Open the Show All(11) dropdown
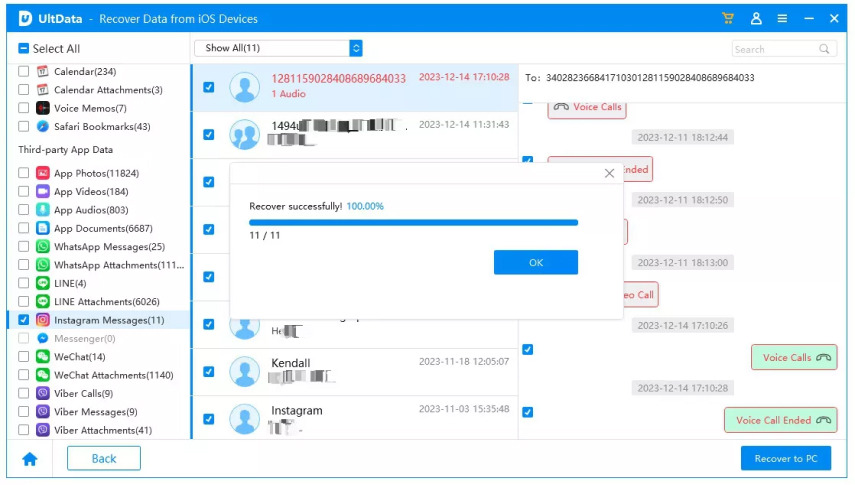This screenshot has width=855, height=485. (x=279, y=48)
